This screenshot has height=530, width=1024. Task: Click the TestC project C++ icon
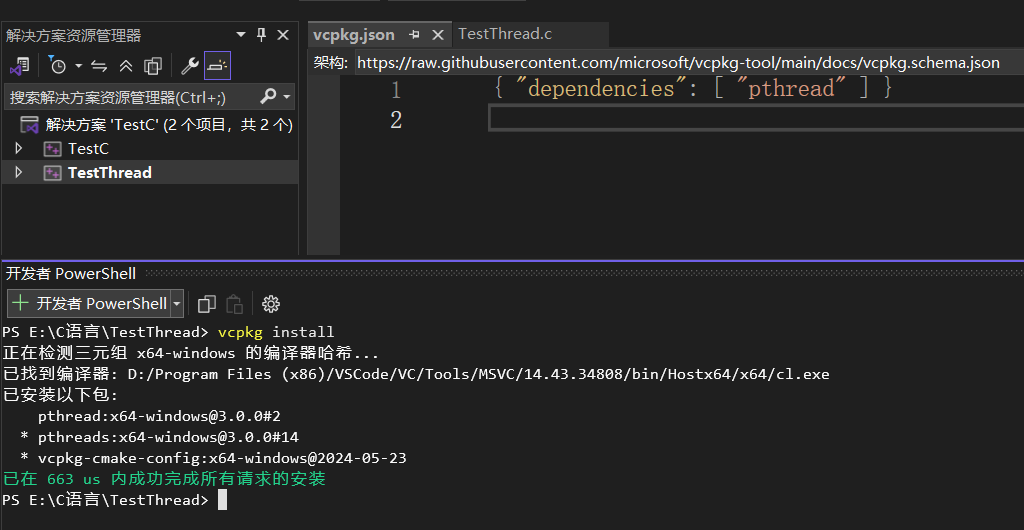(52, 149)
